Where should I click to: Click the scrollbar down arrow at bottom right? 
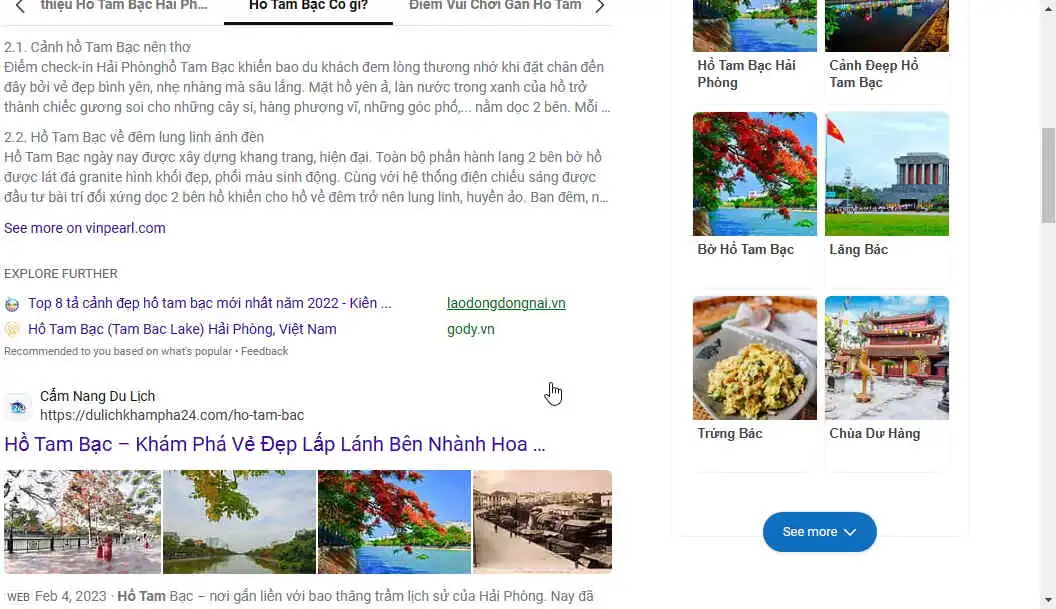click(x=1048, y=600)
